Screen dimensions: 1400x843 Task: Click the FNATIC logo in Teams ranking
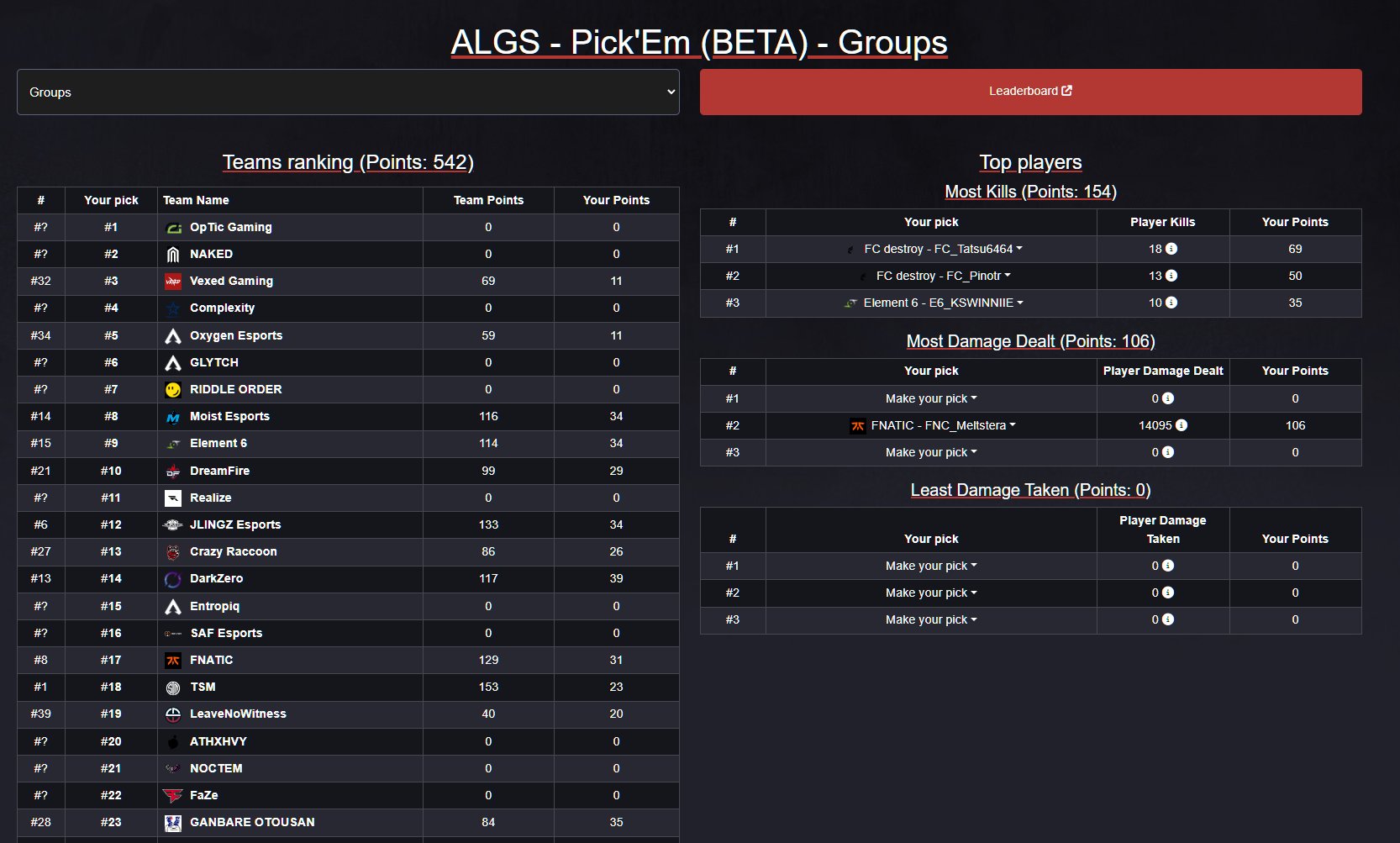(173, 661)
